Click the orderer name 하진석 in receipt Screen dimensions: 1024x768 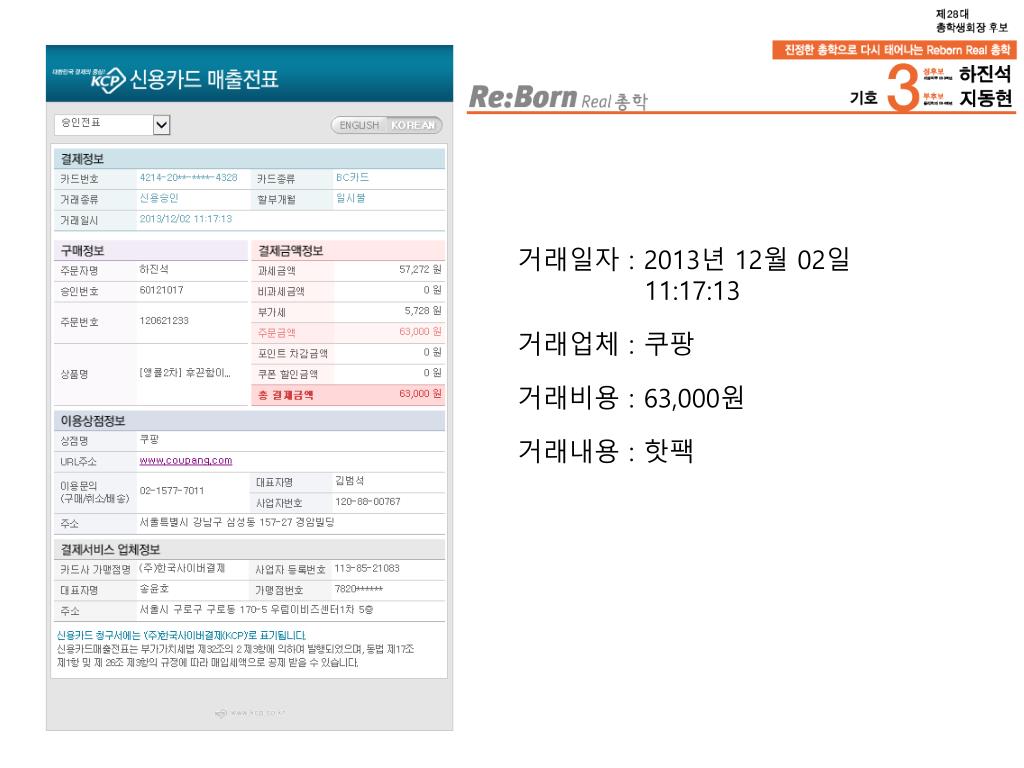154,269
